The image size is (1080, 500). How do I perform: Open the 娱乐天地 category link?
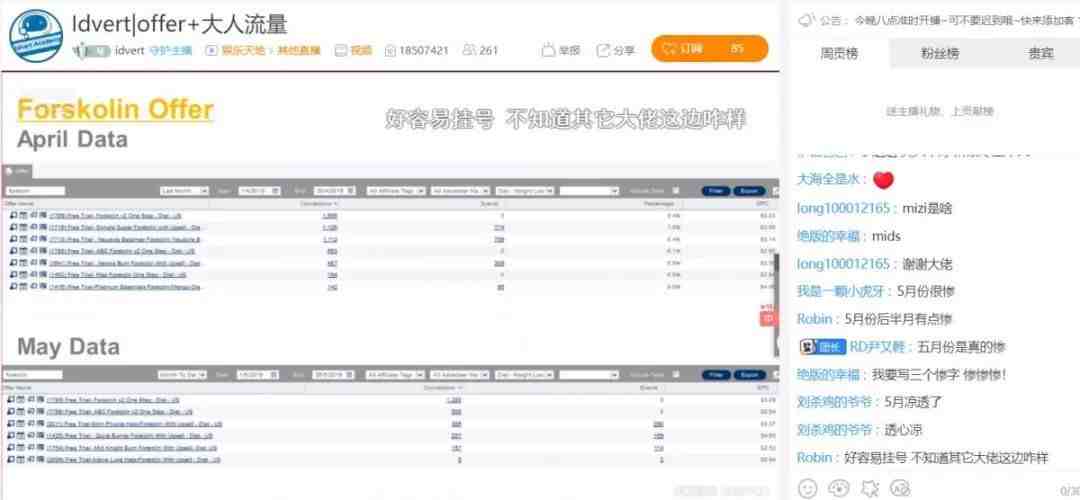click(245, 50)
